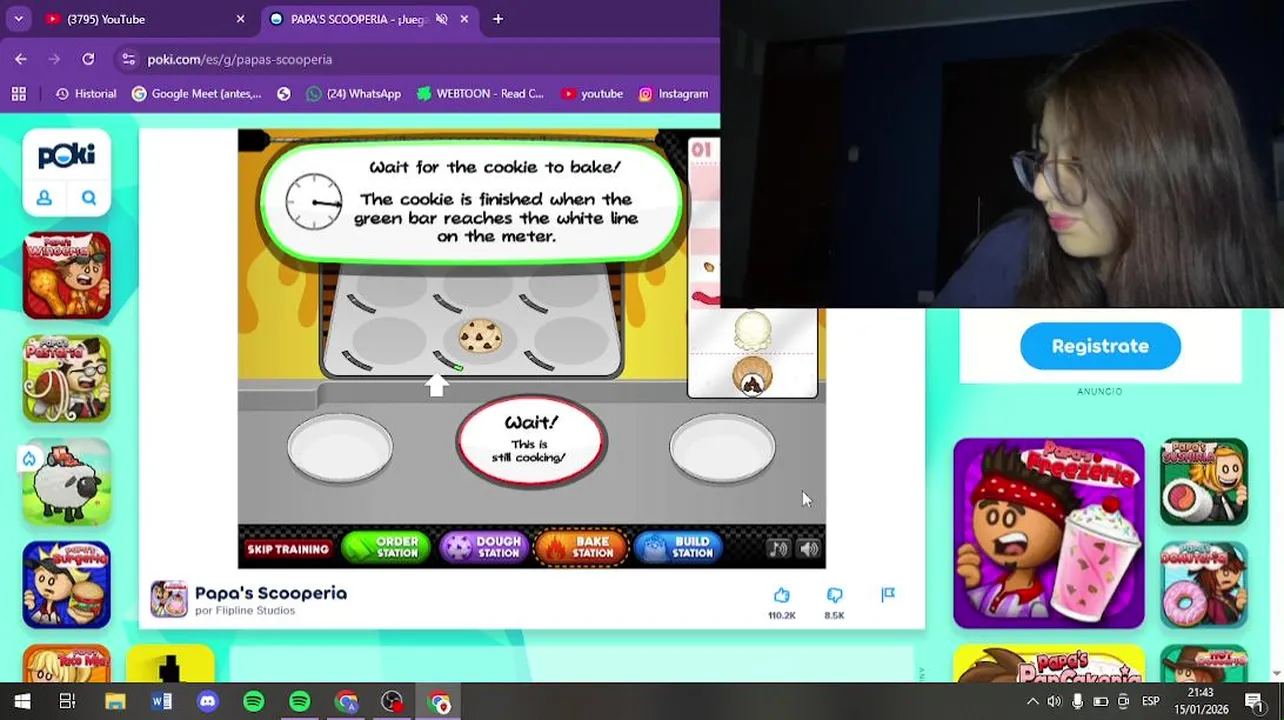Viewport: 1284px width, 720px height.
Task: Open Papa's Freezeria game thumbnail
Action: (x=1048, y=533)
